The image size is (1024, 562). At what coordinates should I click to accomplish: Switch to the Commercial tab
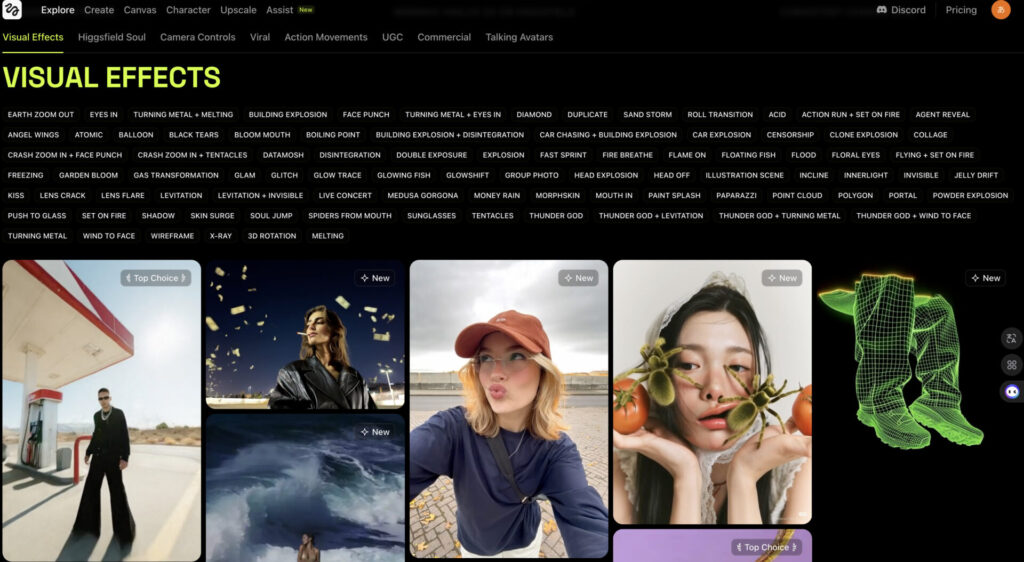click(444, 37)
